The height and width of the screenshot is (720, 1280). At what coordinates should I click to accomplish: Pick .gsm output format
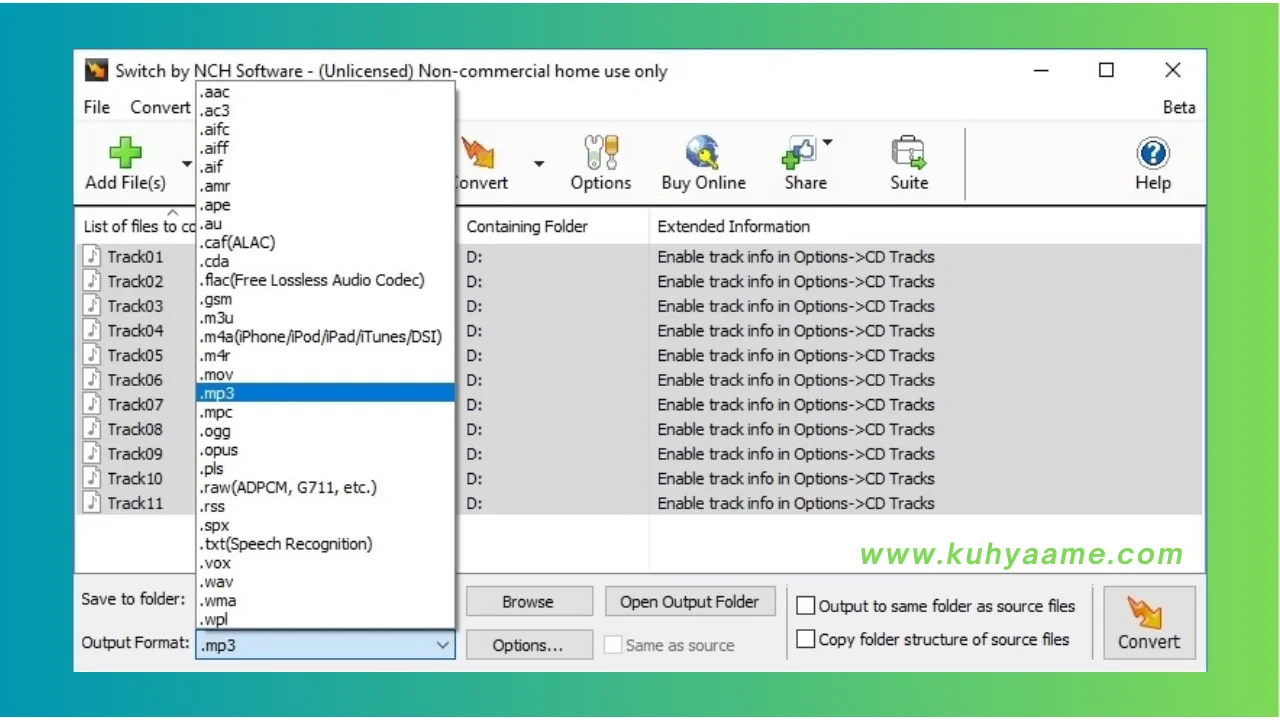pos(326,299)
